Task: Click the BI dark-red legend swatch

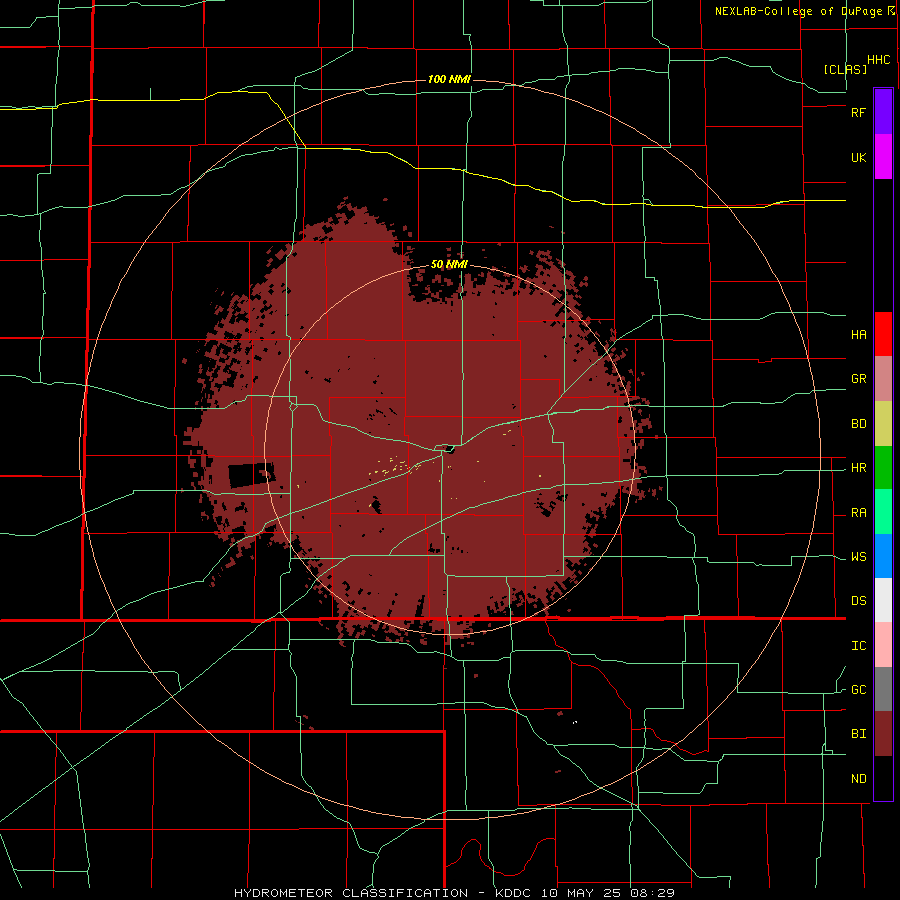Action: 883,734
